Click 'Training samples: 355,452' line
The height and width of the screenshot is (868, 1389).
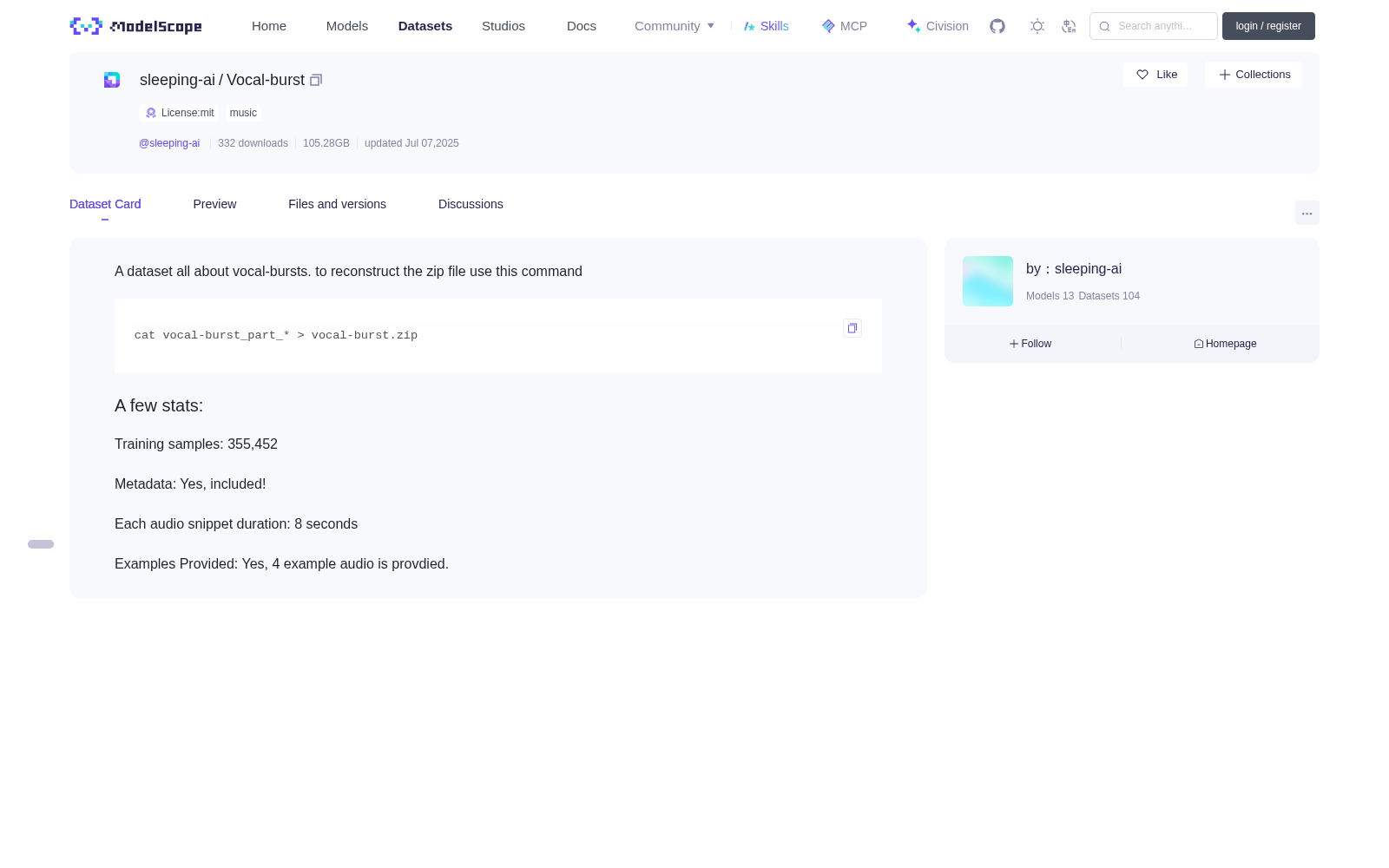(x=196, y=444)
